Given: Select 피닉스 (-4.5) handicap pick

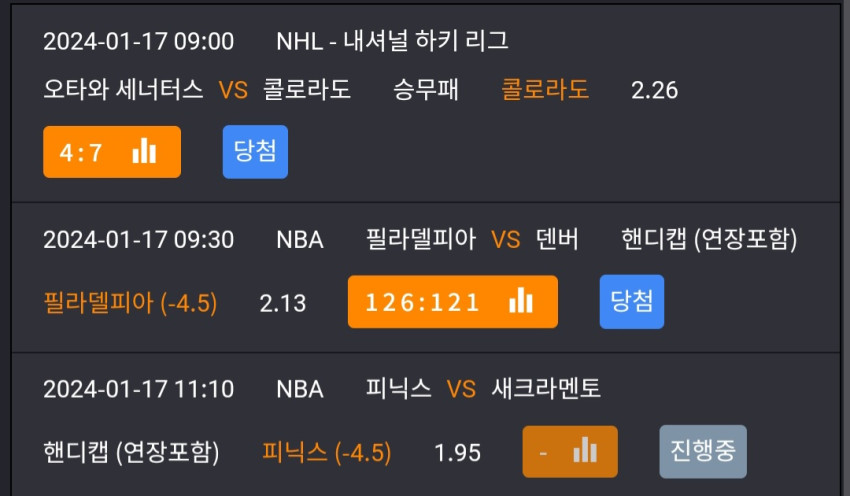Looking at the screenshot, I should pyautogui.click(x=326, y=452).
